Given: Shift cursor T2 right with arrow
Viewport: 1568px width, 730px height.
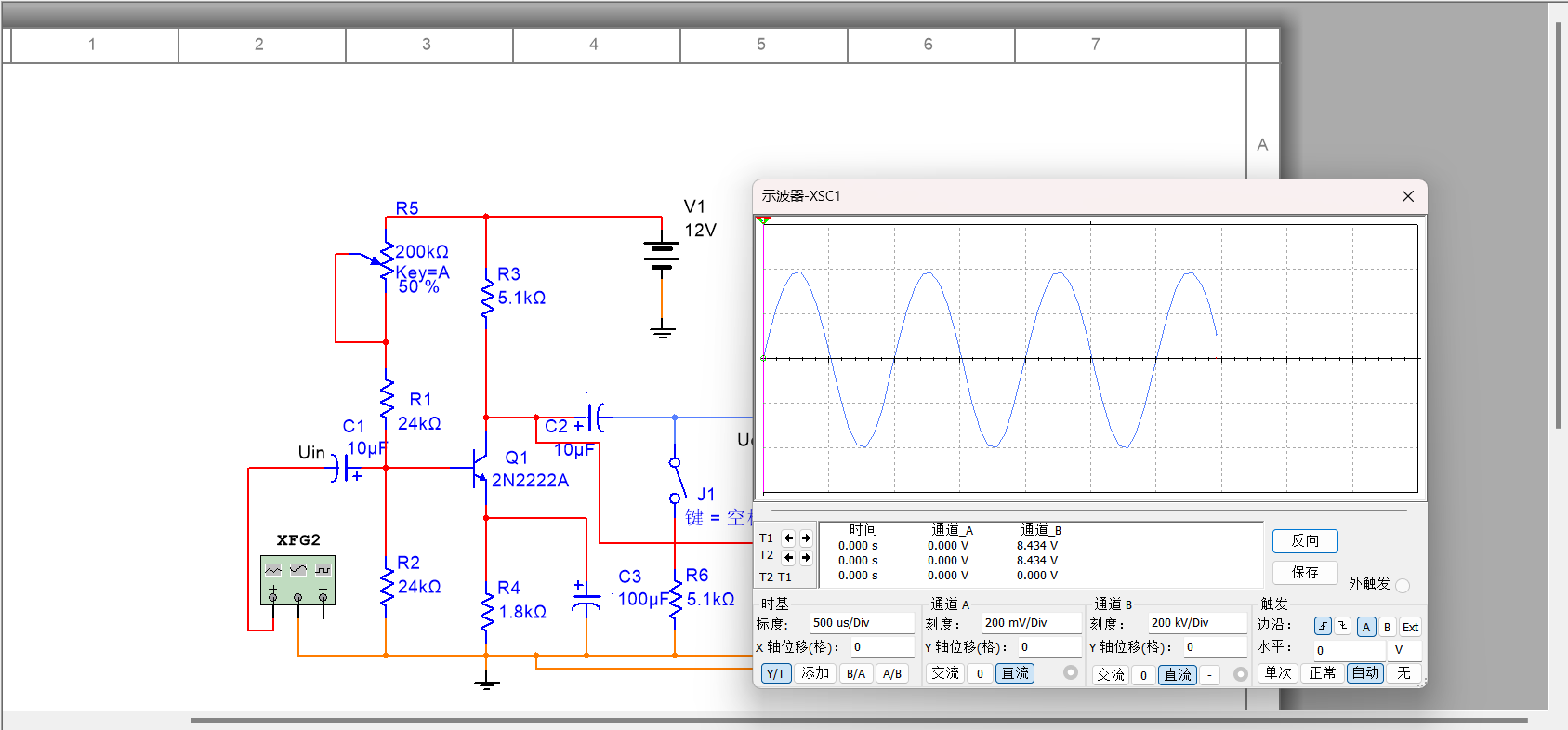Looking at the screenshot, I should [x=806, y=557].
